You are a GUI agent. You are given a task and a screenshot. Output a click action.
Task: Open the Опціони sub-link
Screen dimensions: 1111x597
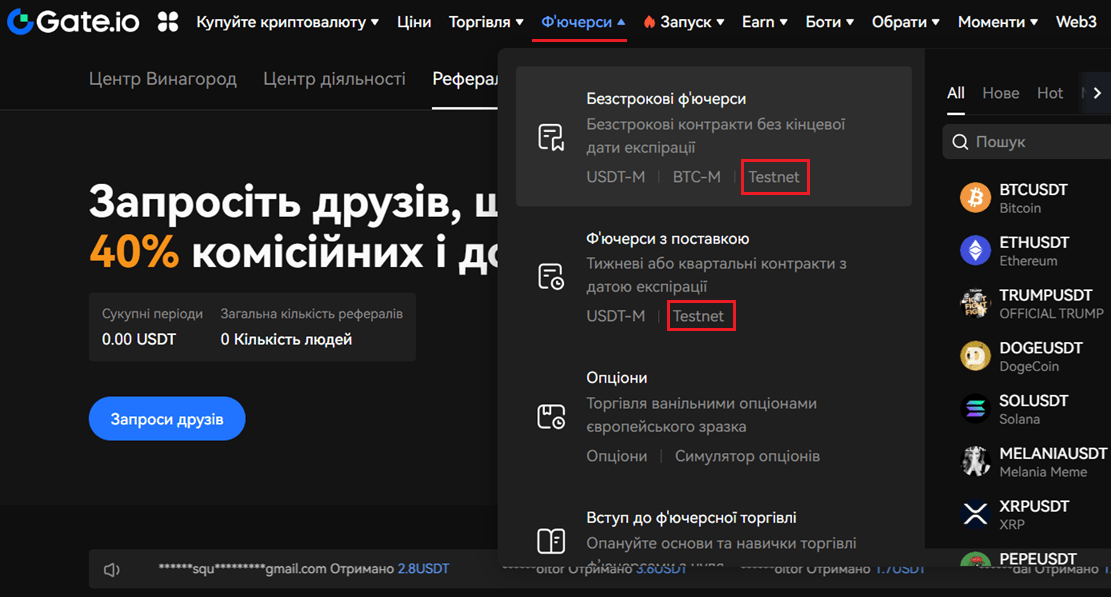(x=616, y=456)
